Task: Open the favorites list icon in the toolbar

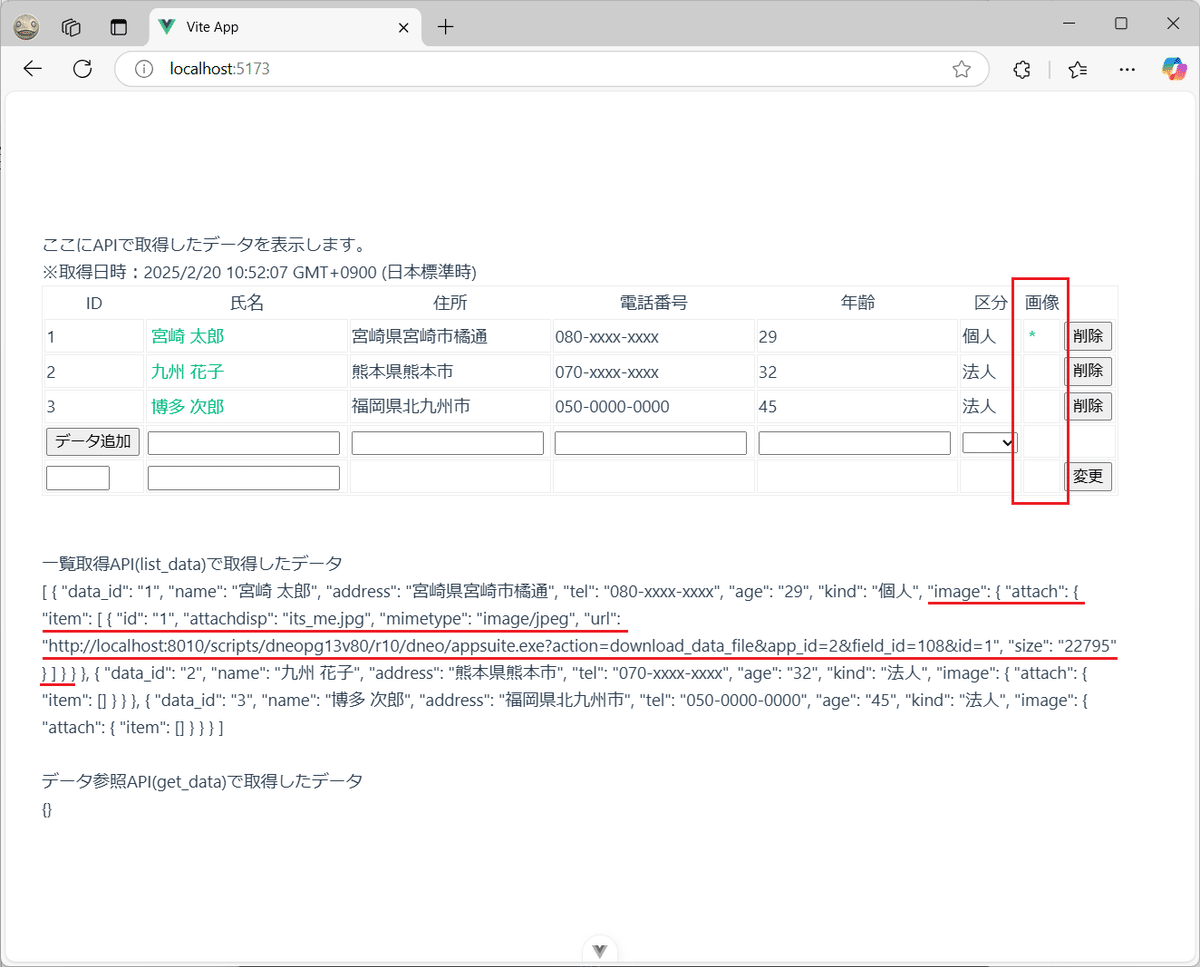Action: click(1077, 69)
